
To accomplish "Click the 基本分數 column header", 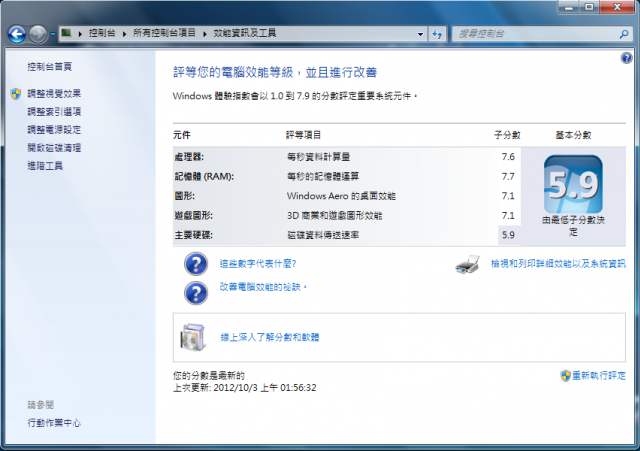I will [573, 135].
